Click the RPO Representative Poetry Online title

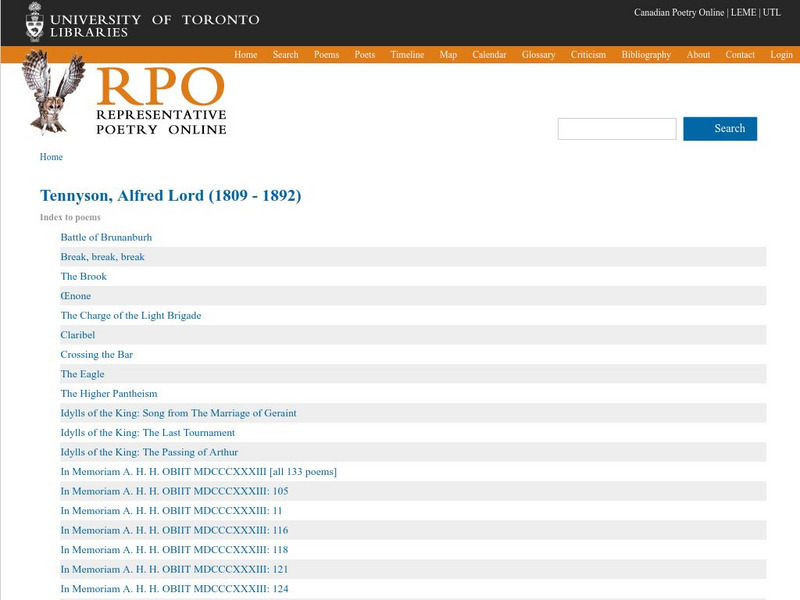(x=161, y=101)
